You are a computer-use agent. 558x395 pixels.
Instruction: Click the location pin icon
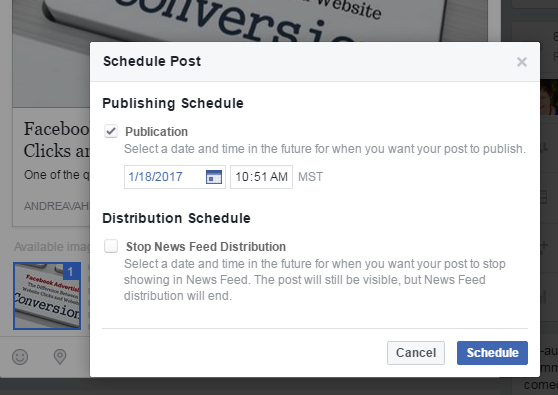pos(60,357)
